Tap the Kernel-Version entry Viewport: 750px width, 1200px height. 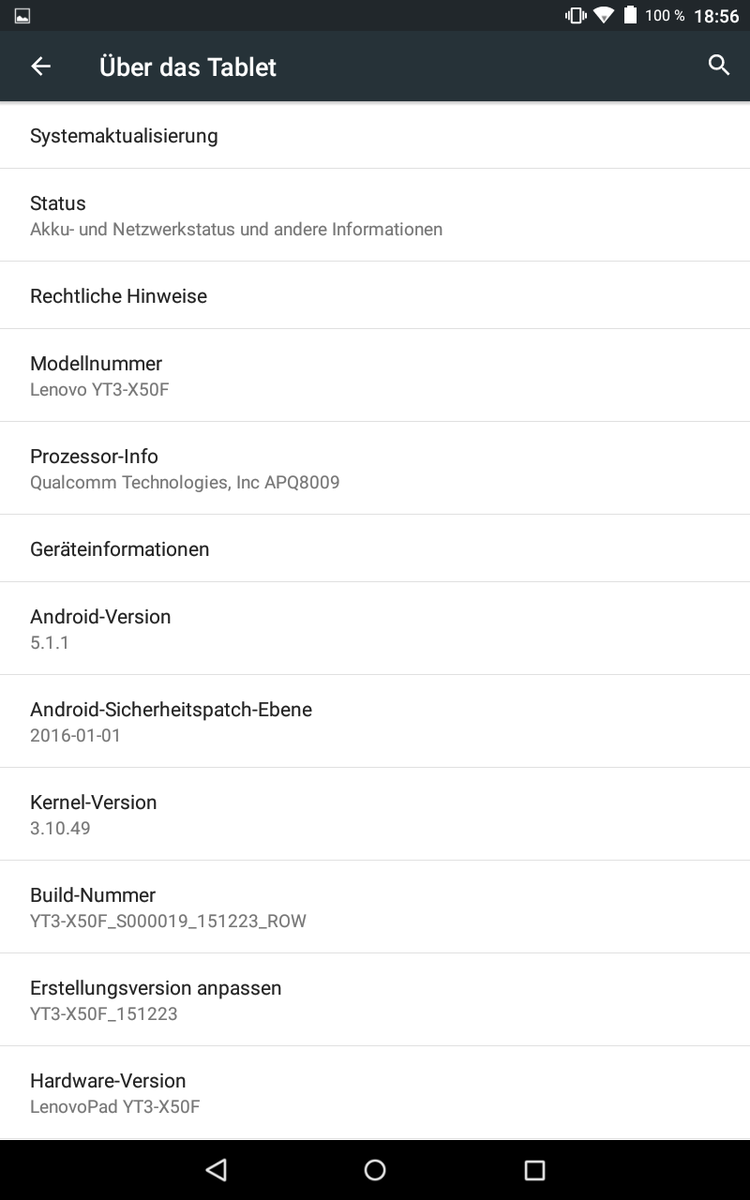click(x=375, y=814)
